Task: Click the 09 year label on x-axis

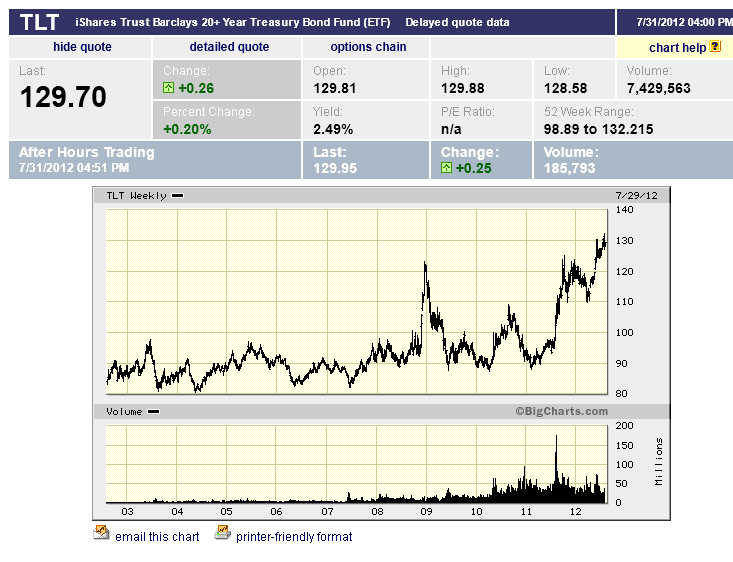Action: 426,511
